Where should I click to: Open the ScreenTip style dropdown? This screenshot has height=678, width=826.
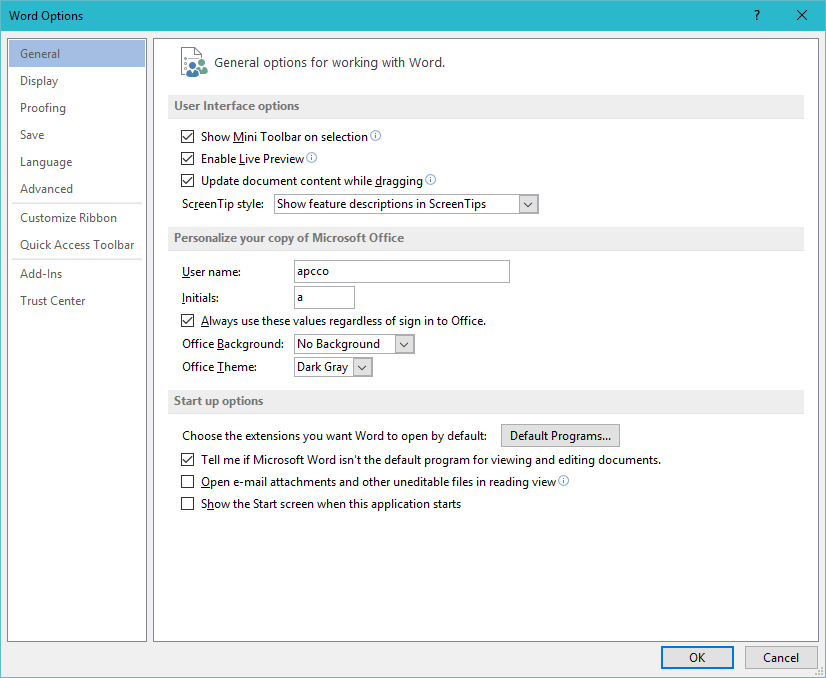click(x=529, y=204)
